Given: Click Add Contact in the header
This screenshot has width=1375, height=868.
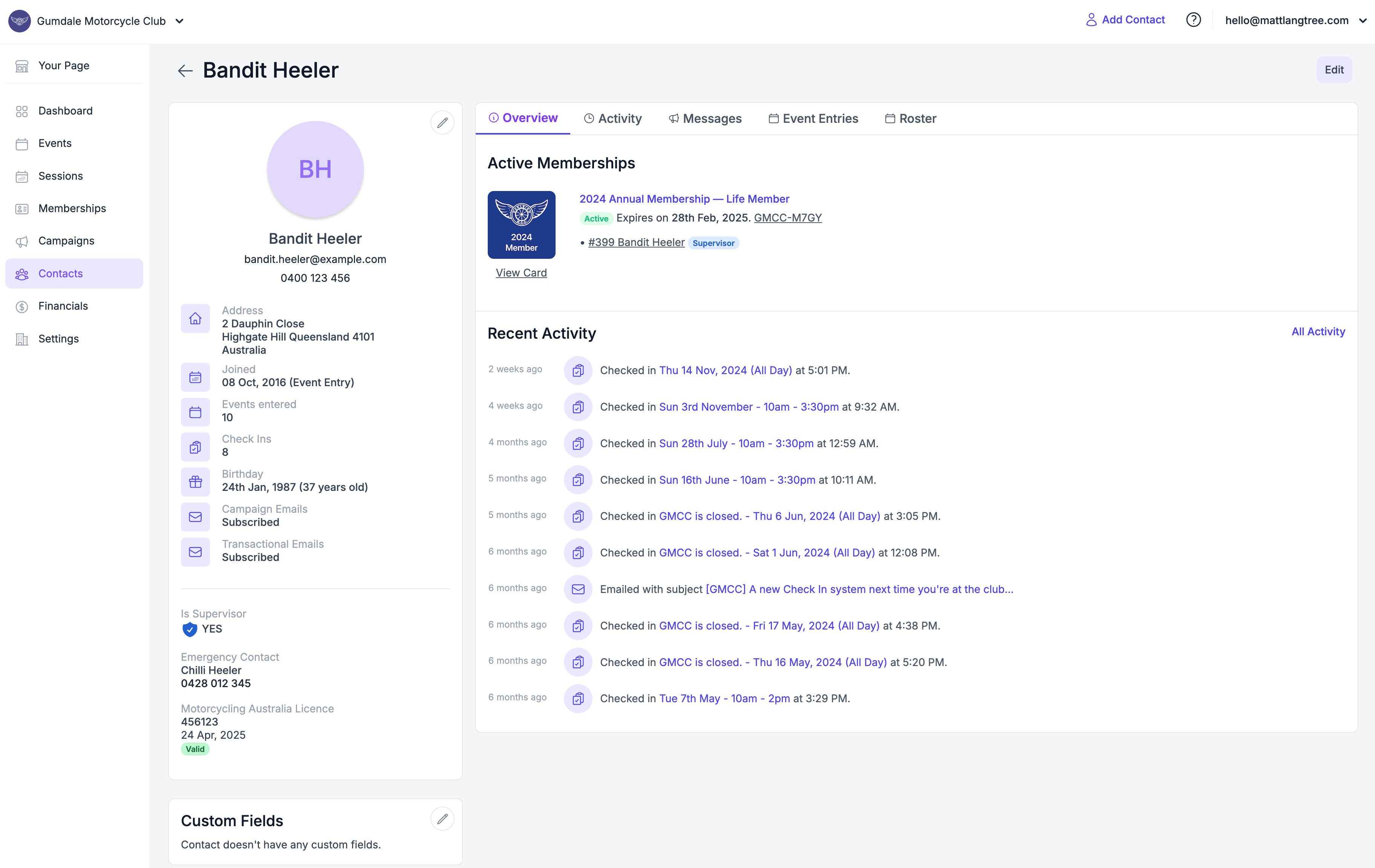Looking at the screenshot, I should click(x=1125, y=20).
